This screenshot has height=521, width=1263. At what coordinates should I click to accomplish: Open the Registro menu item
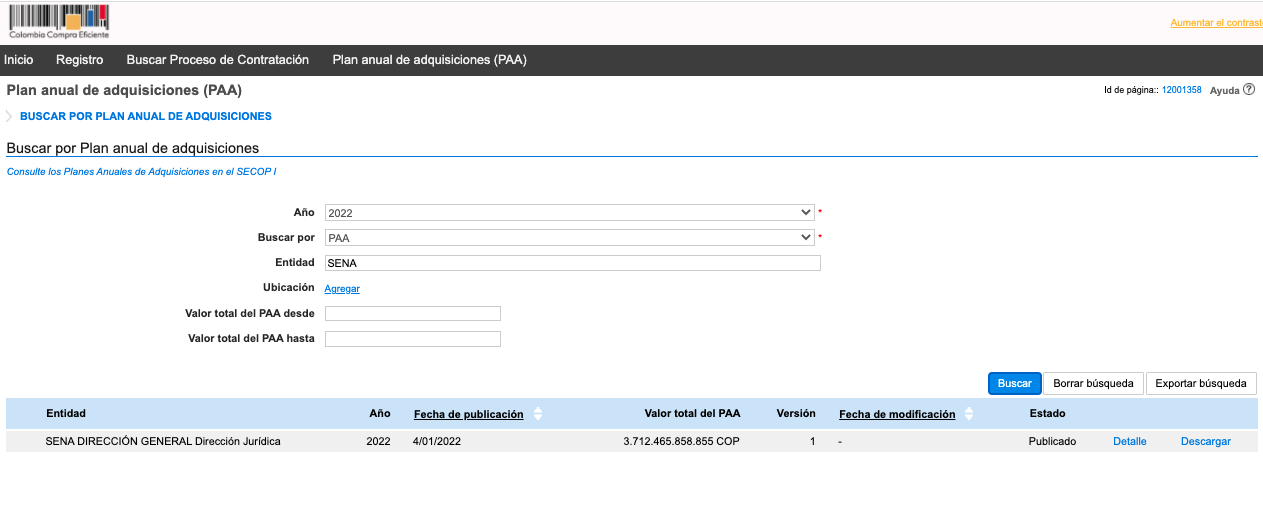click(80, 60)
